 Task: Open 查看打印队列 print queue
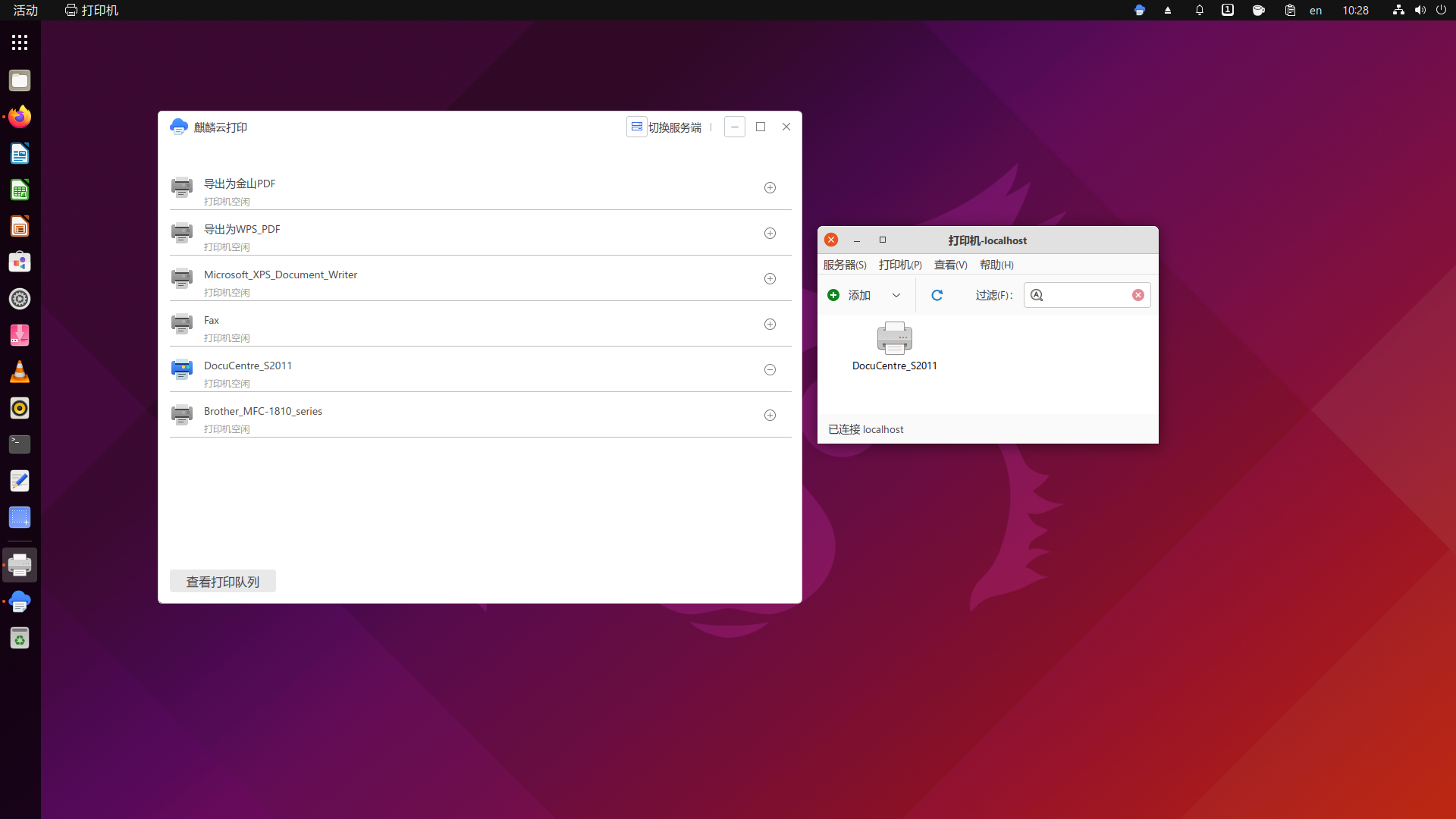(x=223, y=581)
